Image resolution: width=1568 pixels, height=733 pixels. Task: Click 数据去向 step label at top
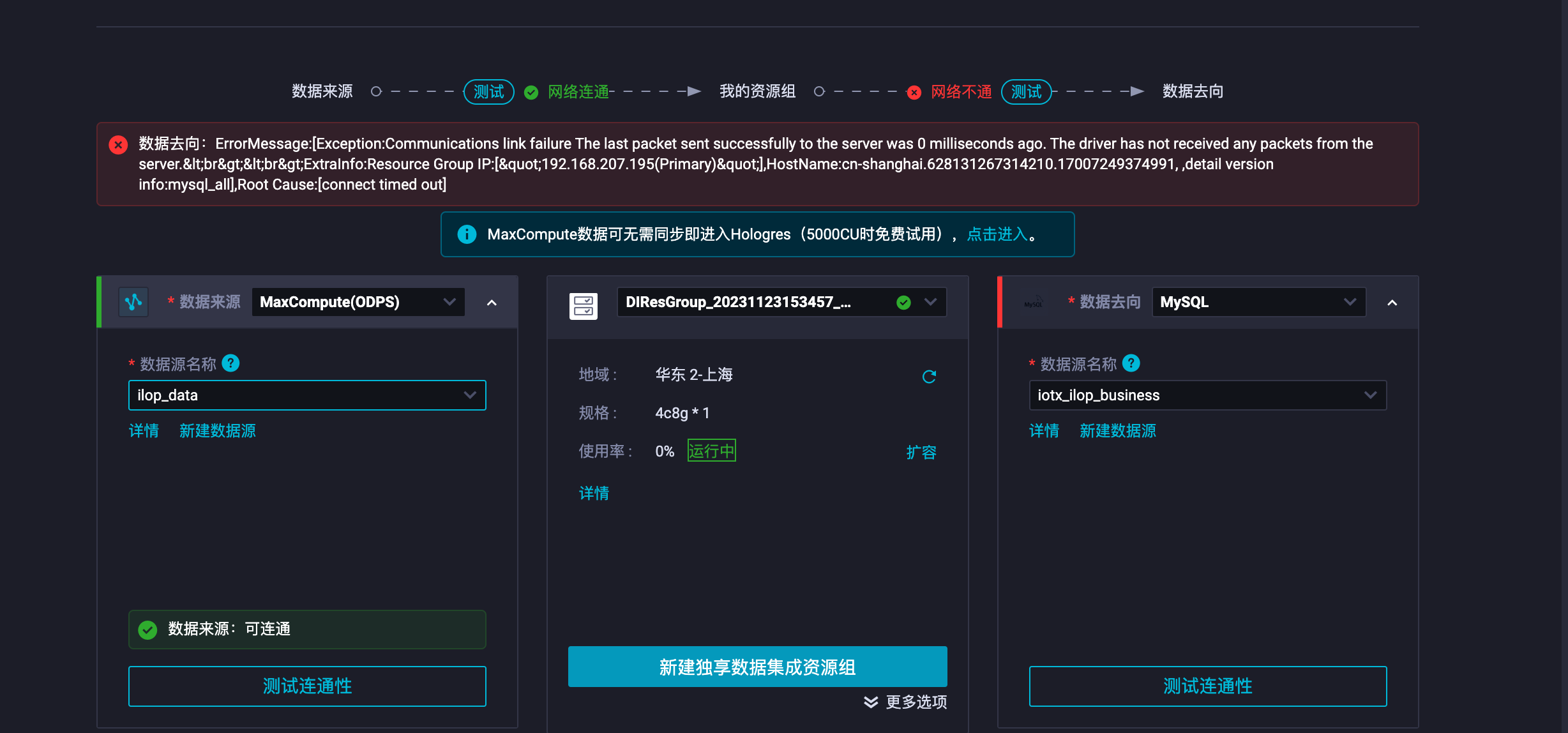point(1193,91)
